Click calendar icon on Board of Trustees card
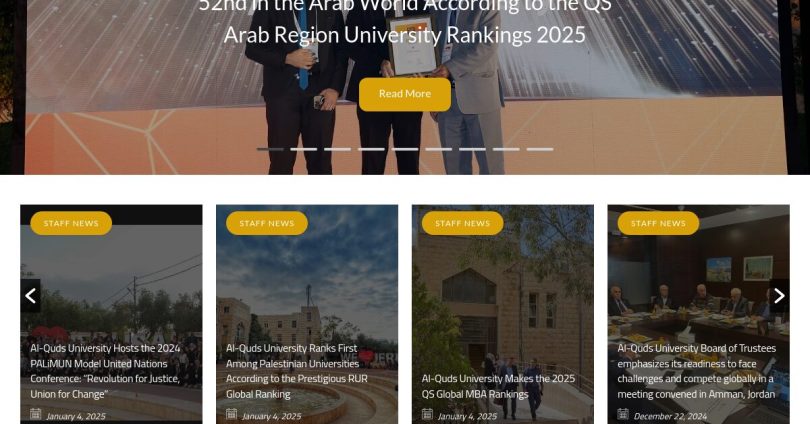 (623, 414)
